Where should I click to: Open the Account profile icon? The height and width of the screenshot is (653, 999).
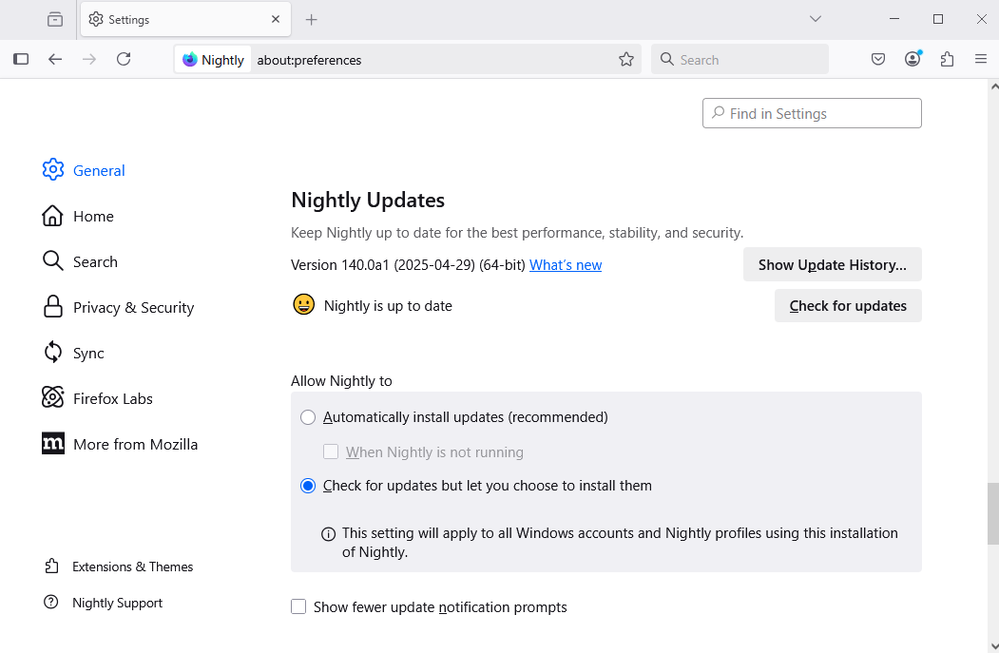(912, 60)
